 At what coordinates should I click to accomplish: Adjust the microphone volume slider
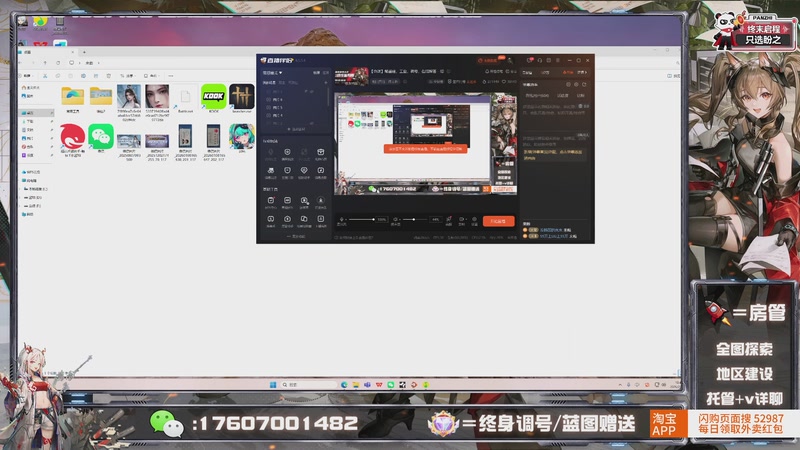pyautogui.click(x=363, y=219)
